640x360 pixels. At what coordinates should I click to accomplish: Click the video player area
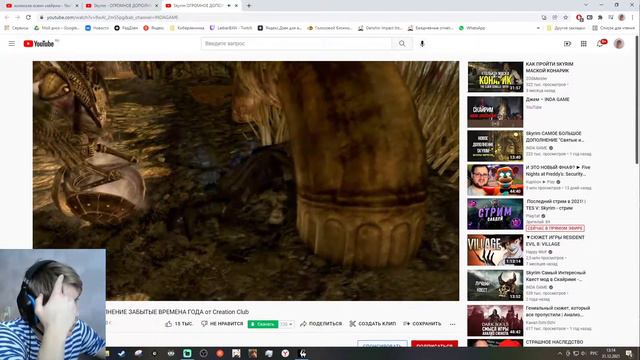246,181
